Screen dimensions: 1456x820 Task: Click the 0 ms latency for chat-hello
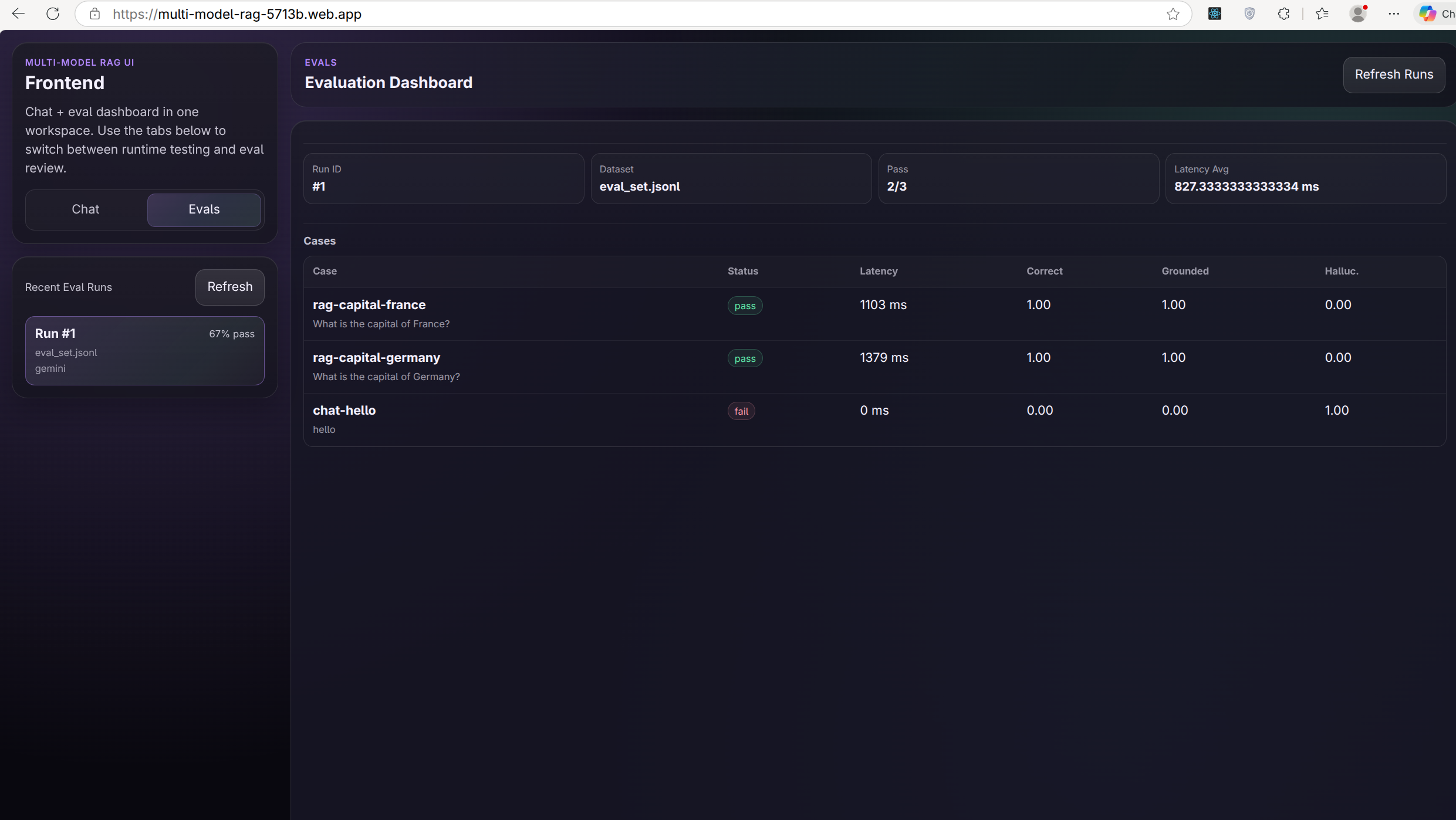pyautogui.click(x=874, y=411)
